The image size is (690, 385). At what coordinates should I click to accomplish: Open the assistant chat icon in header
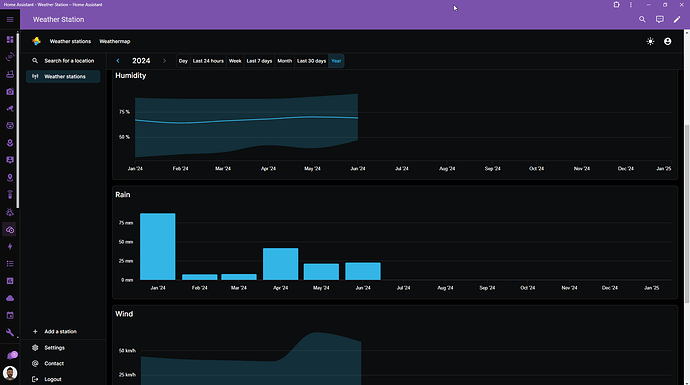660,19
